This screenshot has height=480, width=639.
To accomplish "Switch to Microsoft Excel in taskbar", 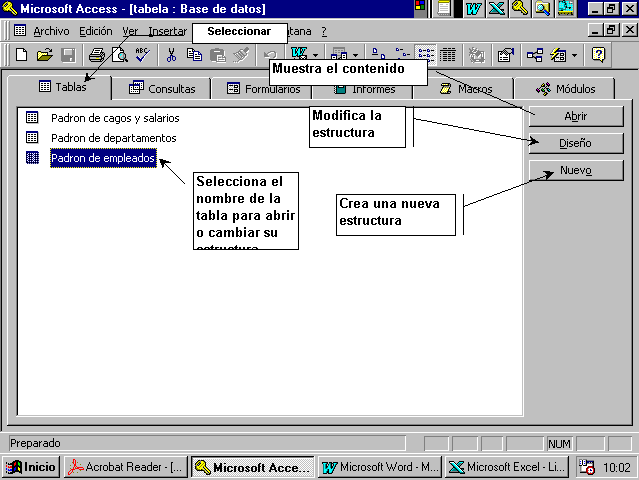I will click(x=507, y=467).
